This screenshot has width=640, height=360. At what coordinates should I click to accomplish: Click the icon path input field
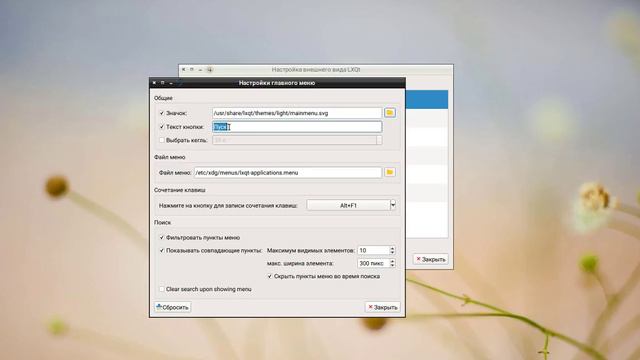(x=297, y=113)
